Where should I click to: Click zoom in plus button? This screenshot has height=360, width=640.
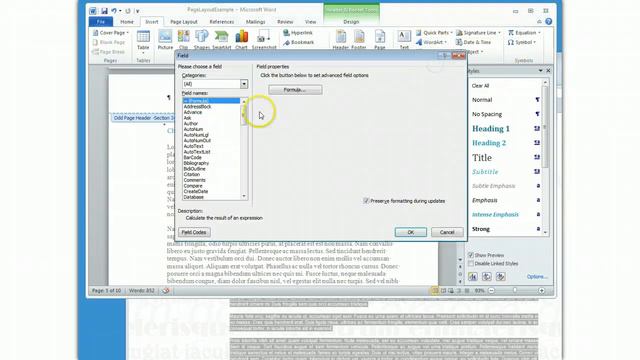tap(542, 291)
